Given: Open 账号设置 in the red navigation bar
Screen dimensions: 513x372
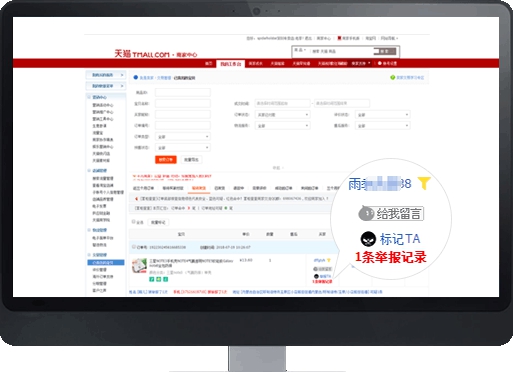Looking at the screenshot, I should pyautogui.click(x=389, y=63).
